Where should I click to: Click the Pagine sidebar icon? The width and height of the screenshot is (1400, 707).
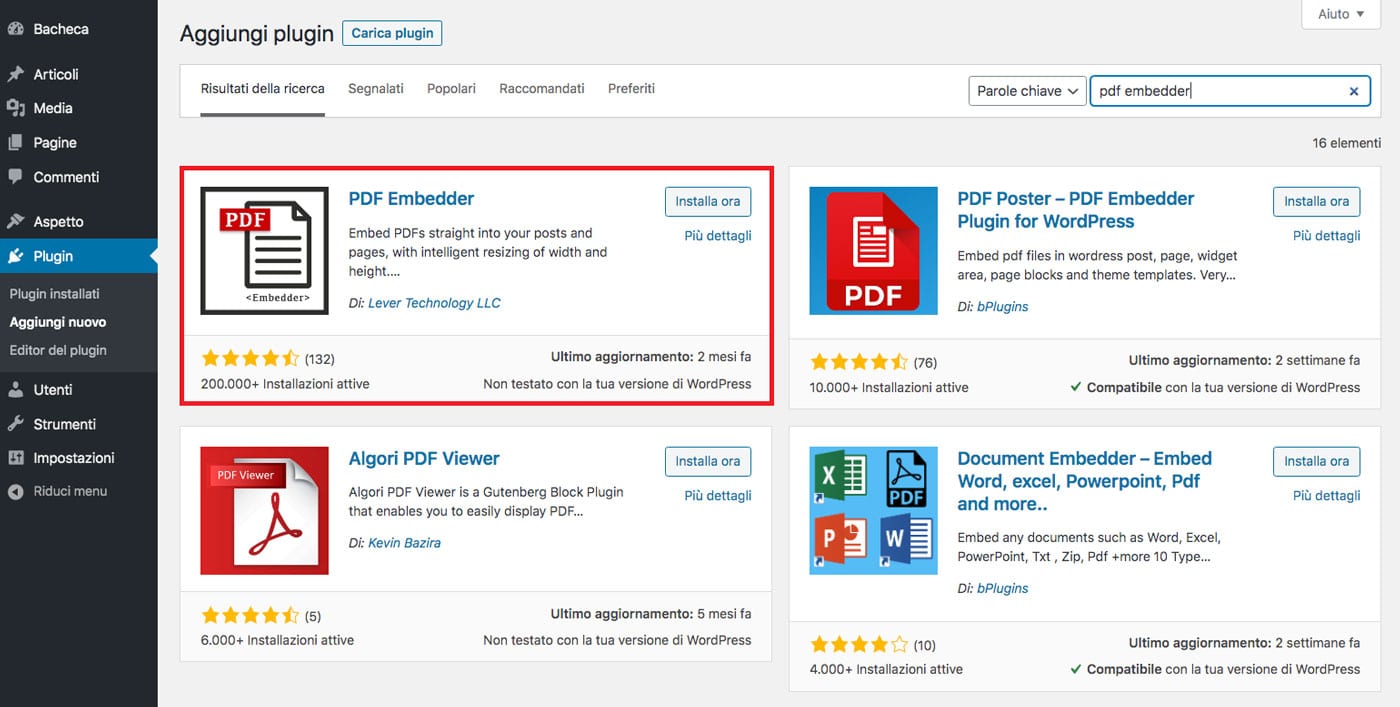pyautogui.click(x=15, y=142)
